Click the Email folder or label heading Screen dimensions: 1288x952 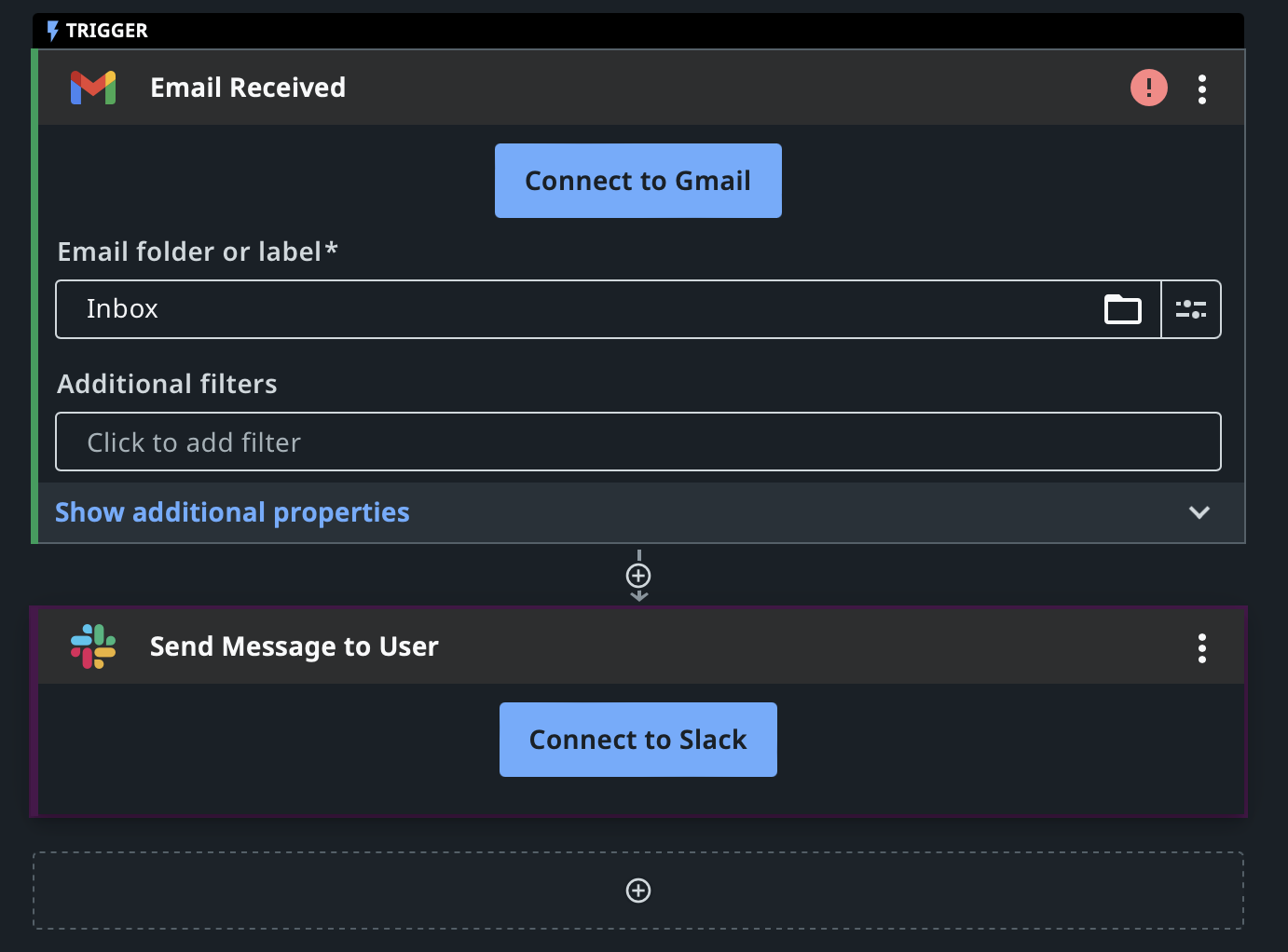[x=198, y=252]
